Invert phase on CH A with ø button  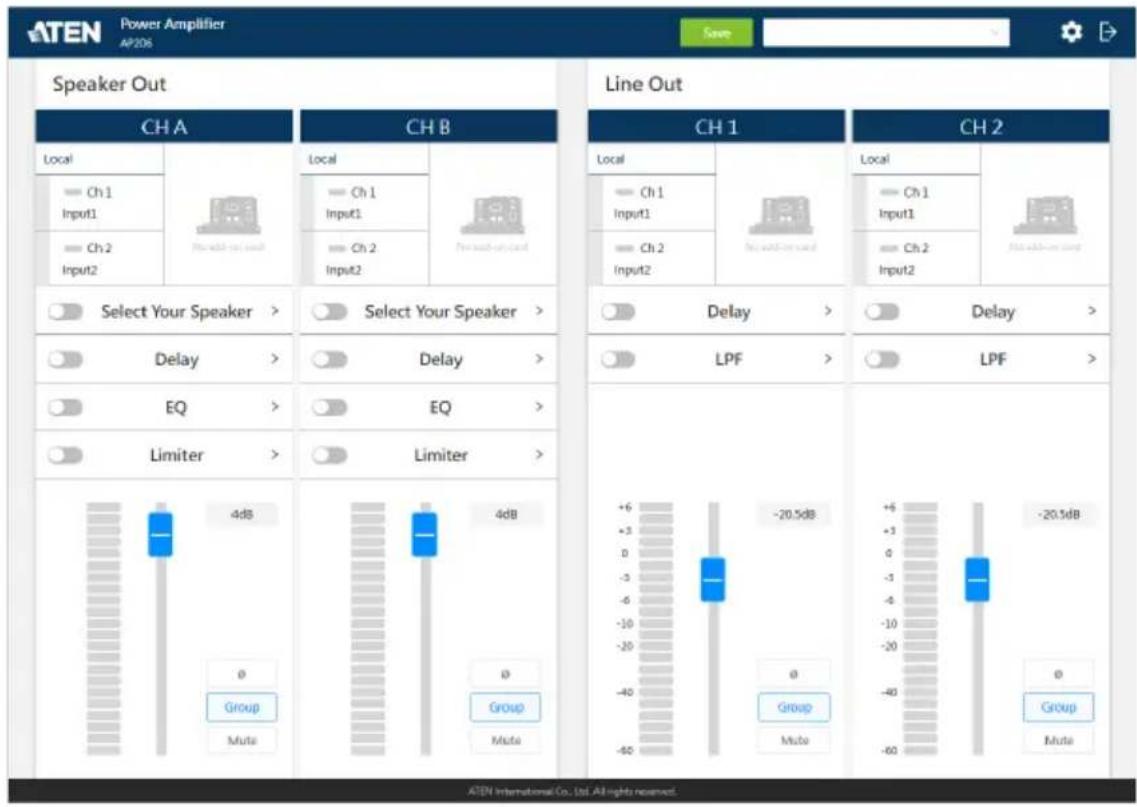coord(241,674)
